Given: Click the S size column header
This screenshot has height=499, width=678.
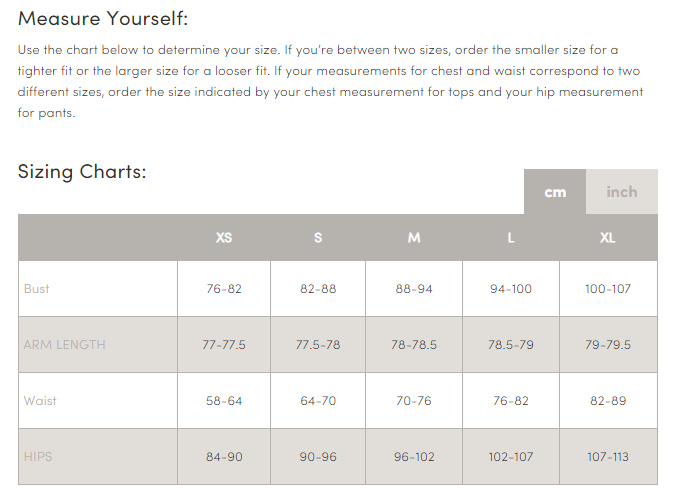Looking at the screenshot, I should (x=318, y=237).
